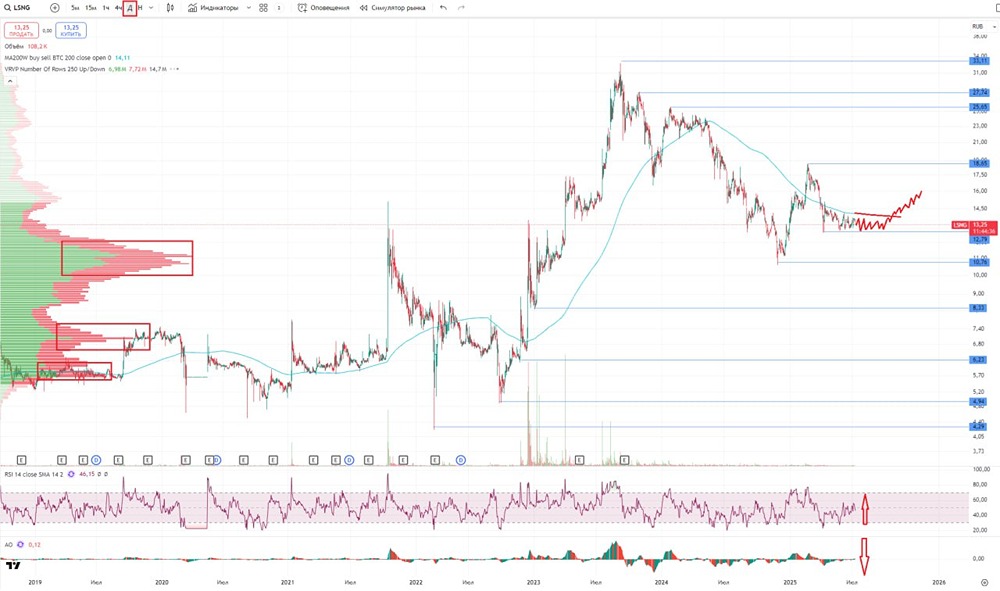Redo last chart action
Viewport: 1000px width, 591px height.
point(461,8)
